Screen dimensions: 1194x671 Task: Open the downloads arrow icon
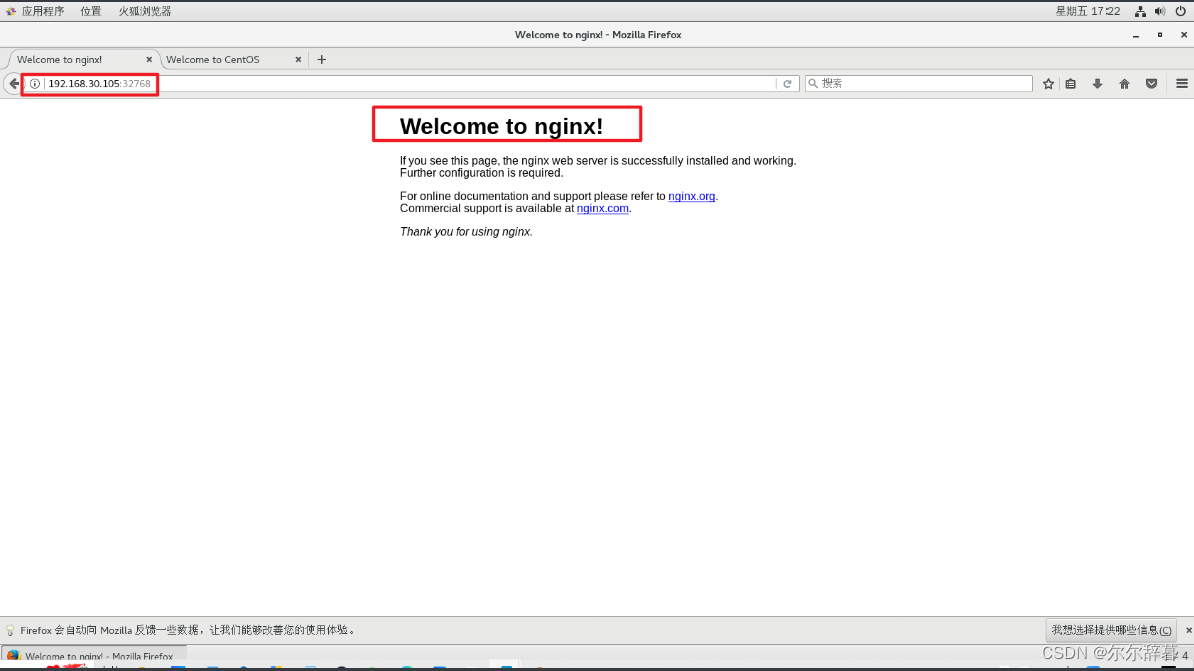coord(1097,84)
